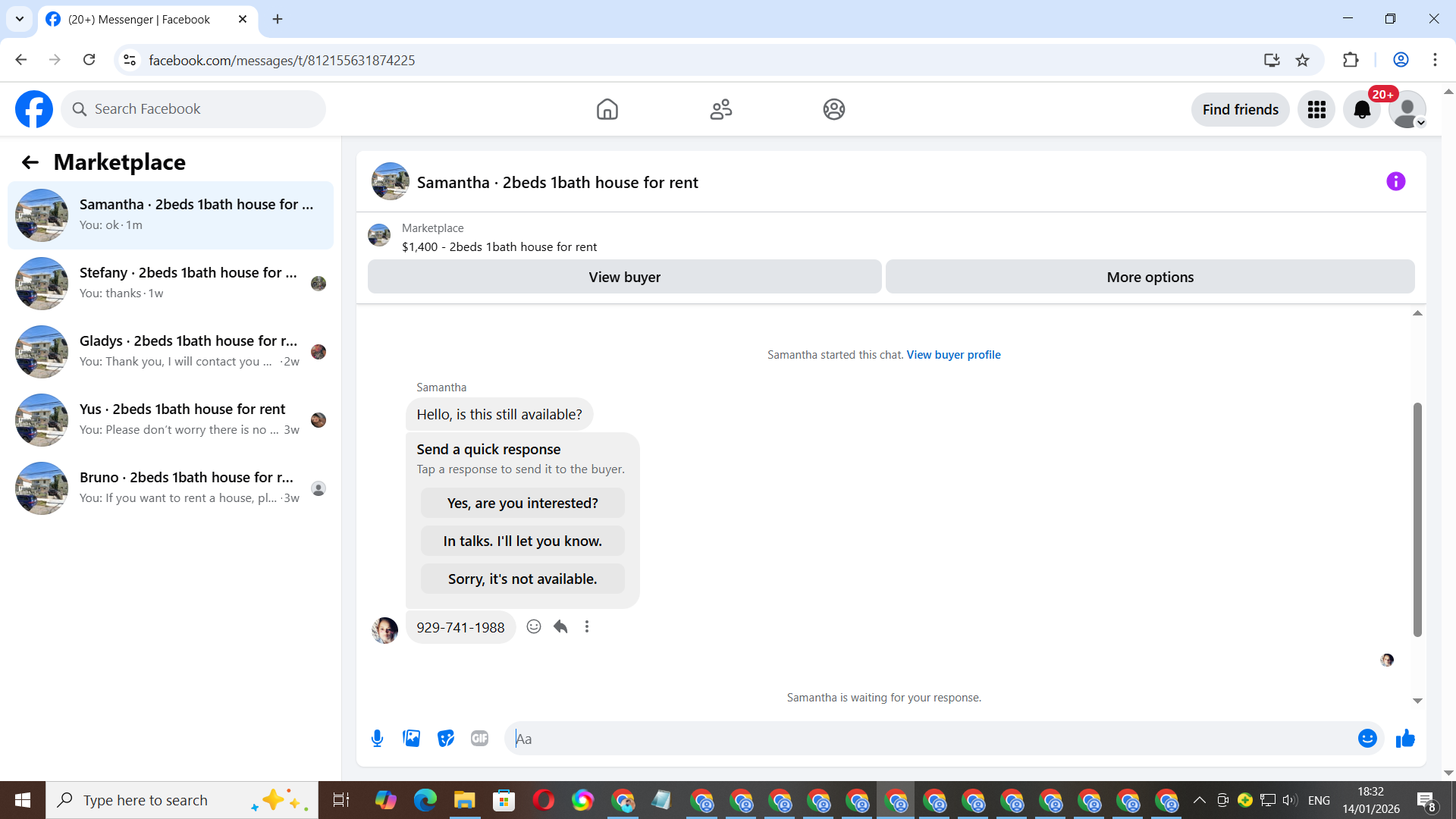React to the 929-741-1988 message
Screen dimensions: 1456x819
pyautogui.click(x=534, y=626)
